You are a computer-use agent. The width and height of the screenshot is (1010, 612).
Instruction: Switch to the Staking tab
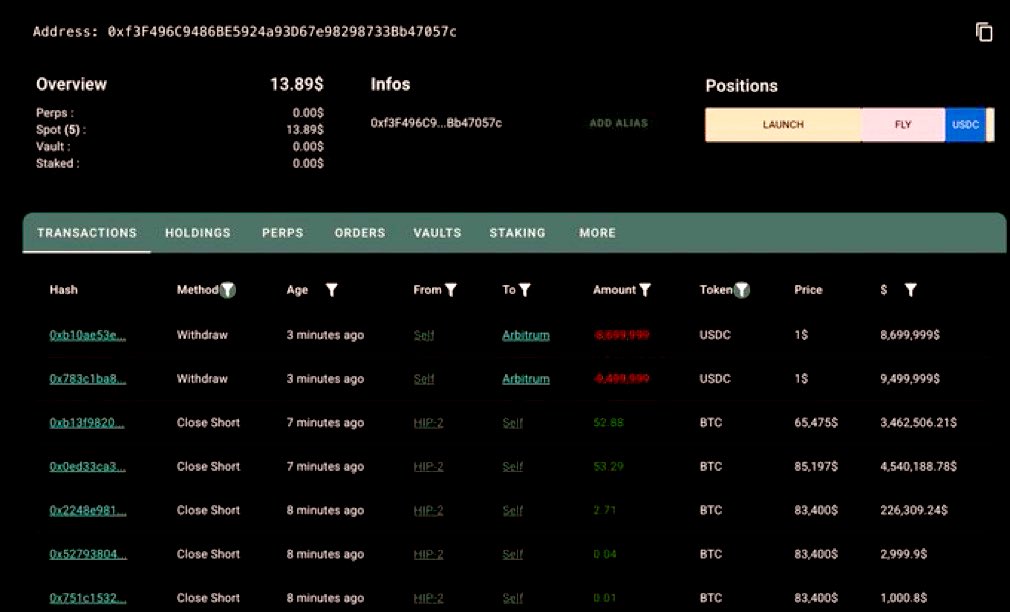coord(517,233)
